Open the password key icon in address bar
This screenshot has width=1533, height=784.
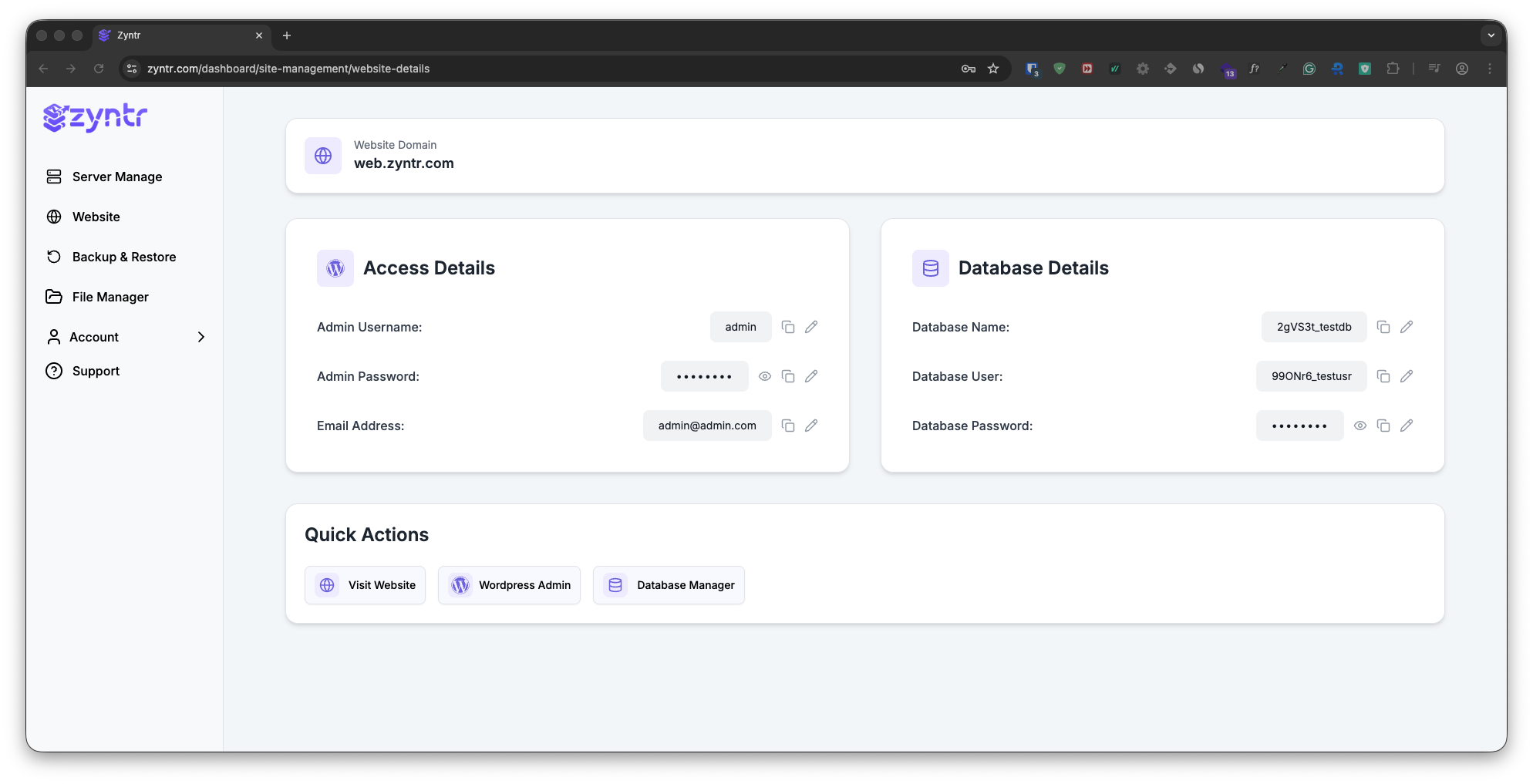click(969, 69)
